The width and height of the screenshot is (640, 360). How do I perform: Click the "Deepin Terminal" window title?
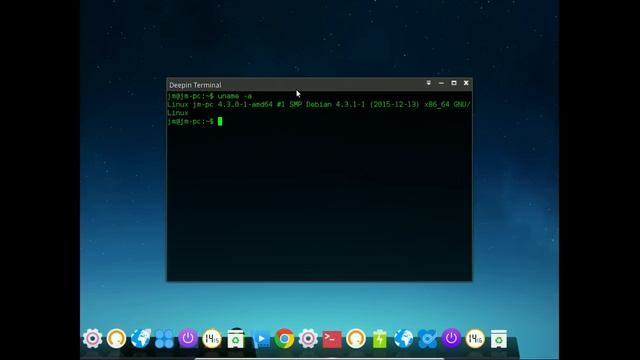[x=195, y=85]
